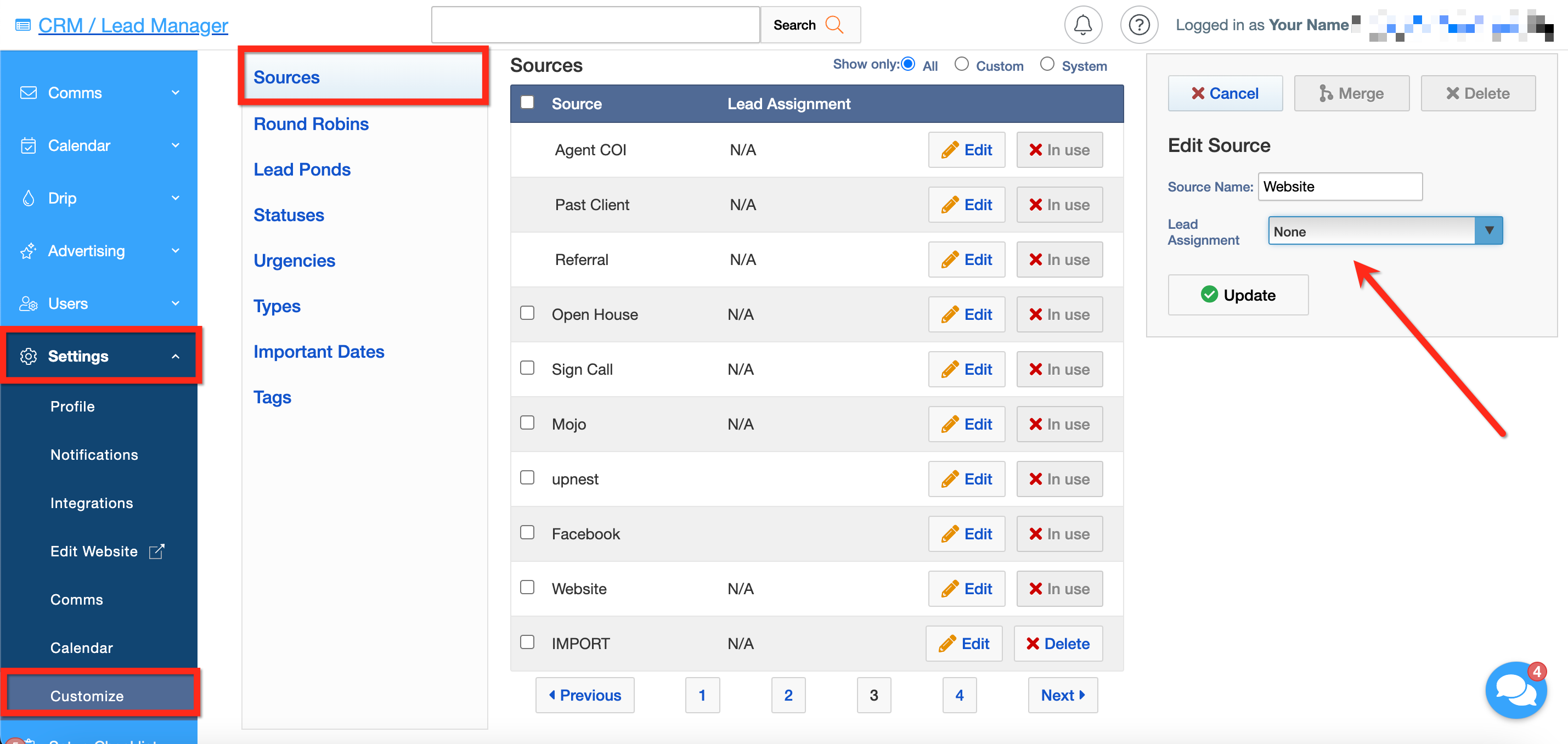This screenshot has height=744, width=1568.
Task: Open the Lead Assignment dropdown
Action: (1385, 232)
